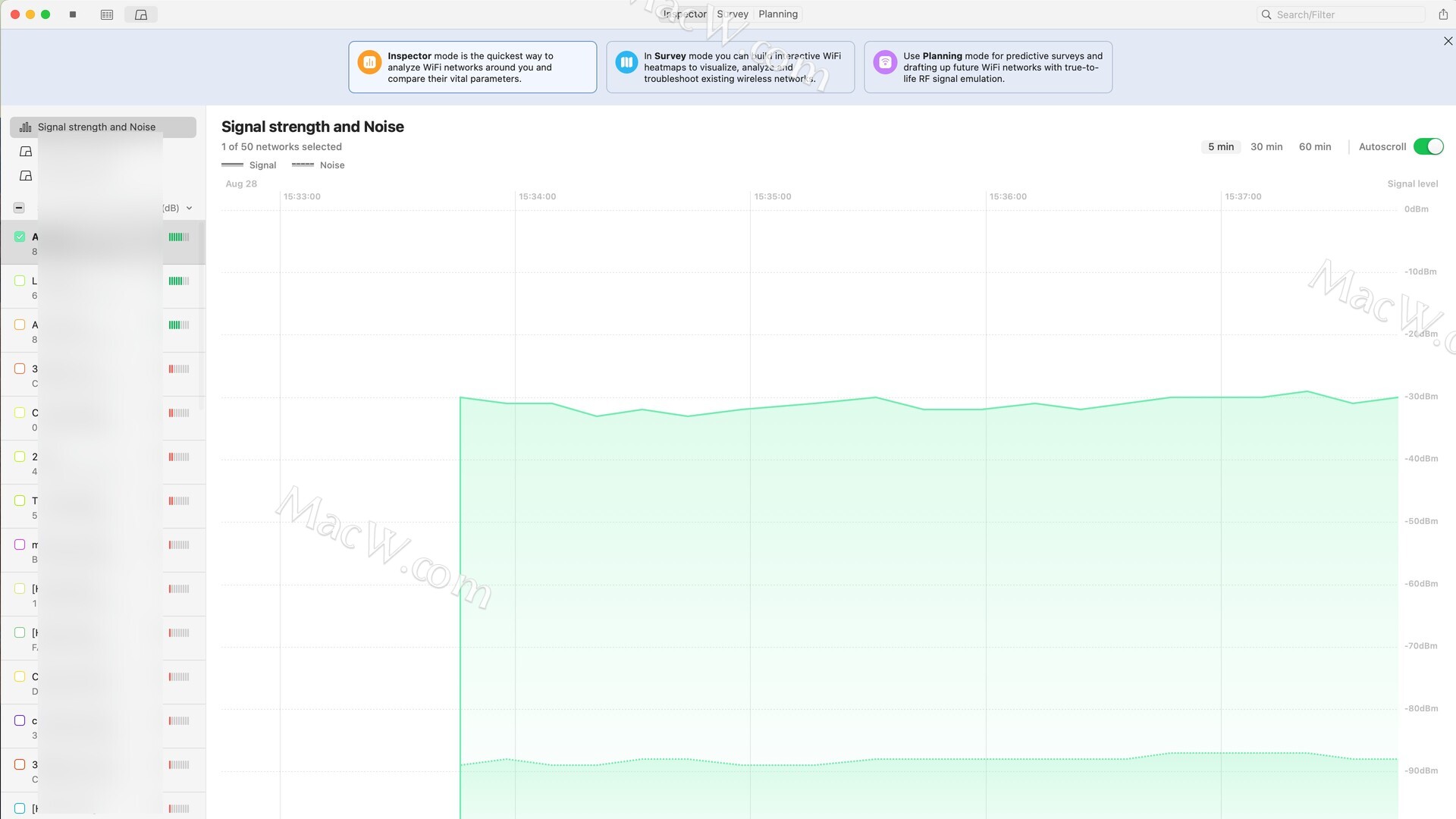Click the green signal bars in the checked A row
This screenshot has height=819, width=1456.
click(x=179, y=237)
